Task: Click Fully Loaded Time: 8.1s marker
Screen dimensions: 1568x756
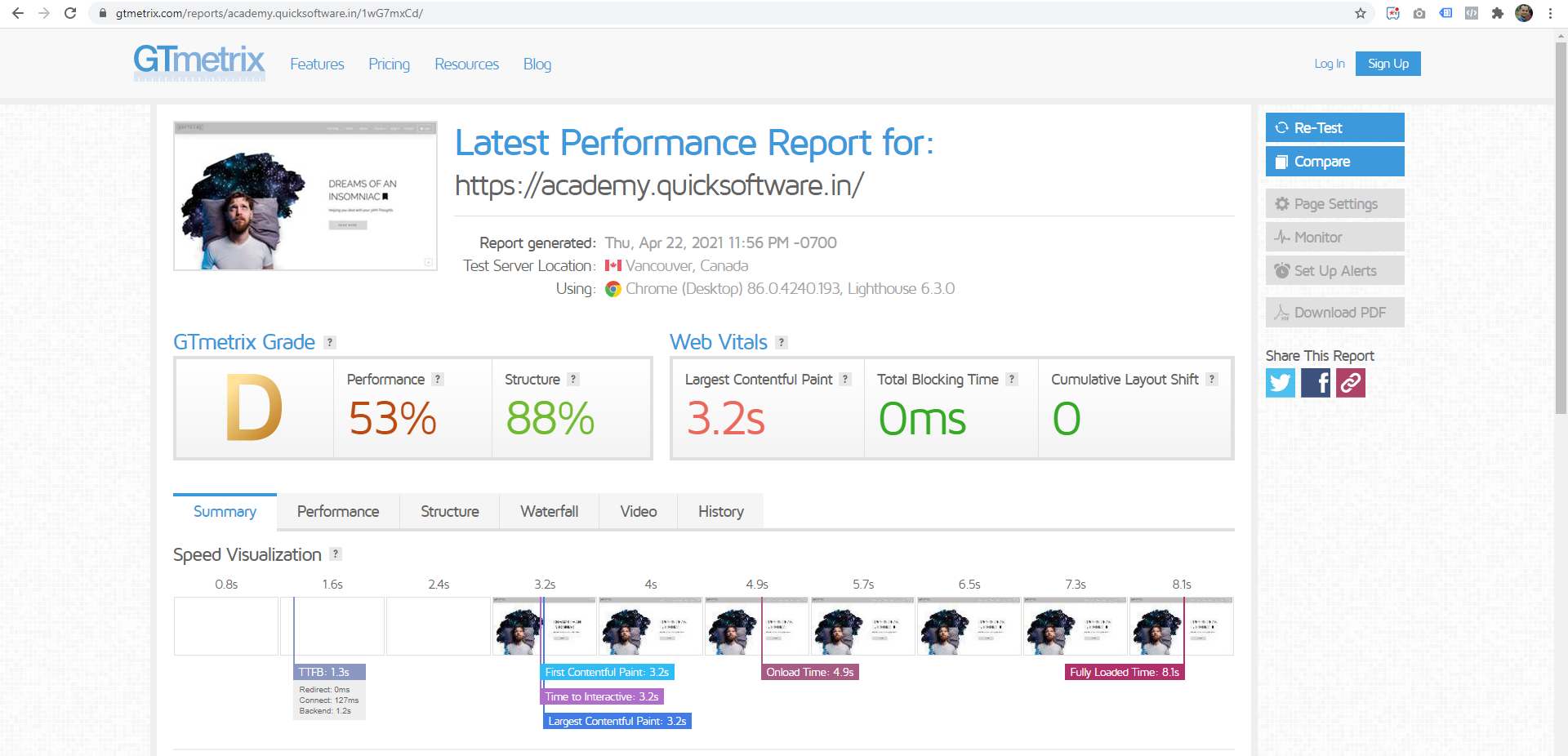Action: (1125, 672)
